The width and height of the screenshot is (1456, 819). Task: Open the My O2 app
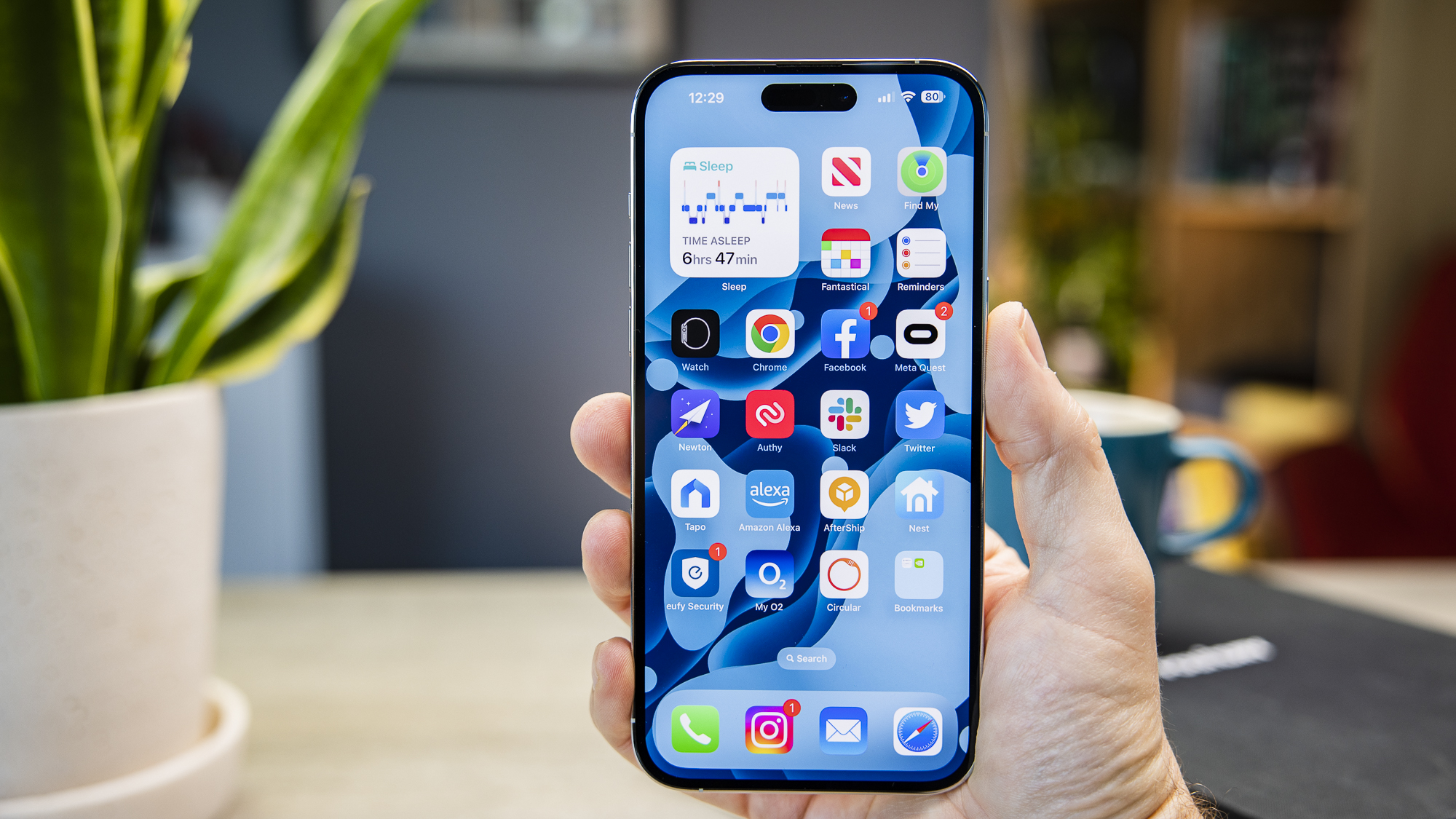tap(769, 584)
